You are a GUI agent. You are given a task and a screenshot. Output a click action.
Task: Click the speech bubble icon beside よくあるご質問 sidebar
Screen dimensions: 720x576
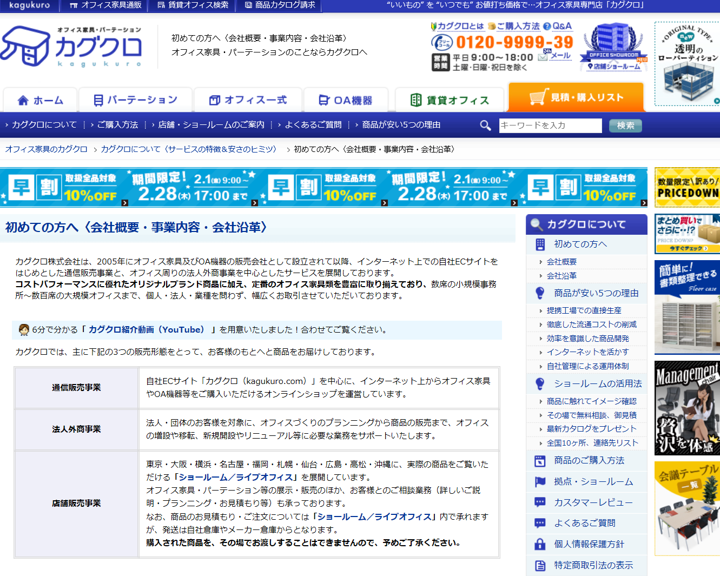540,523
